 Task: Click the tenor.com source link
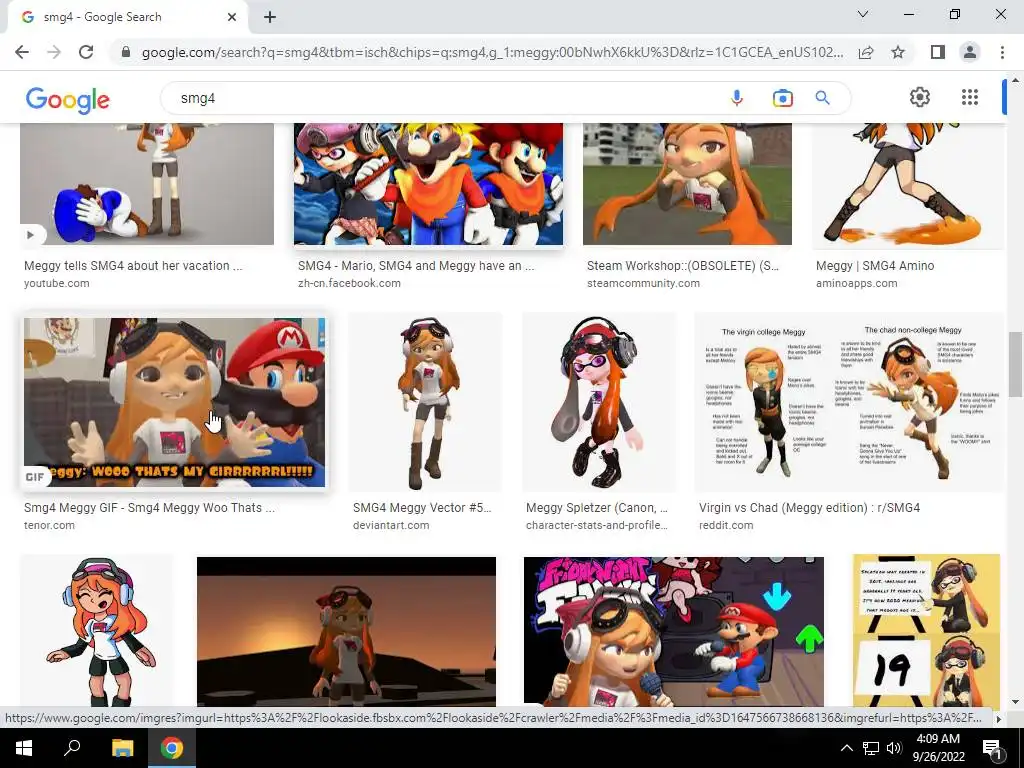[x=50, y=525]
